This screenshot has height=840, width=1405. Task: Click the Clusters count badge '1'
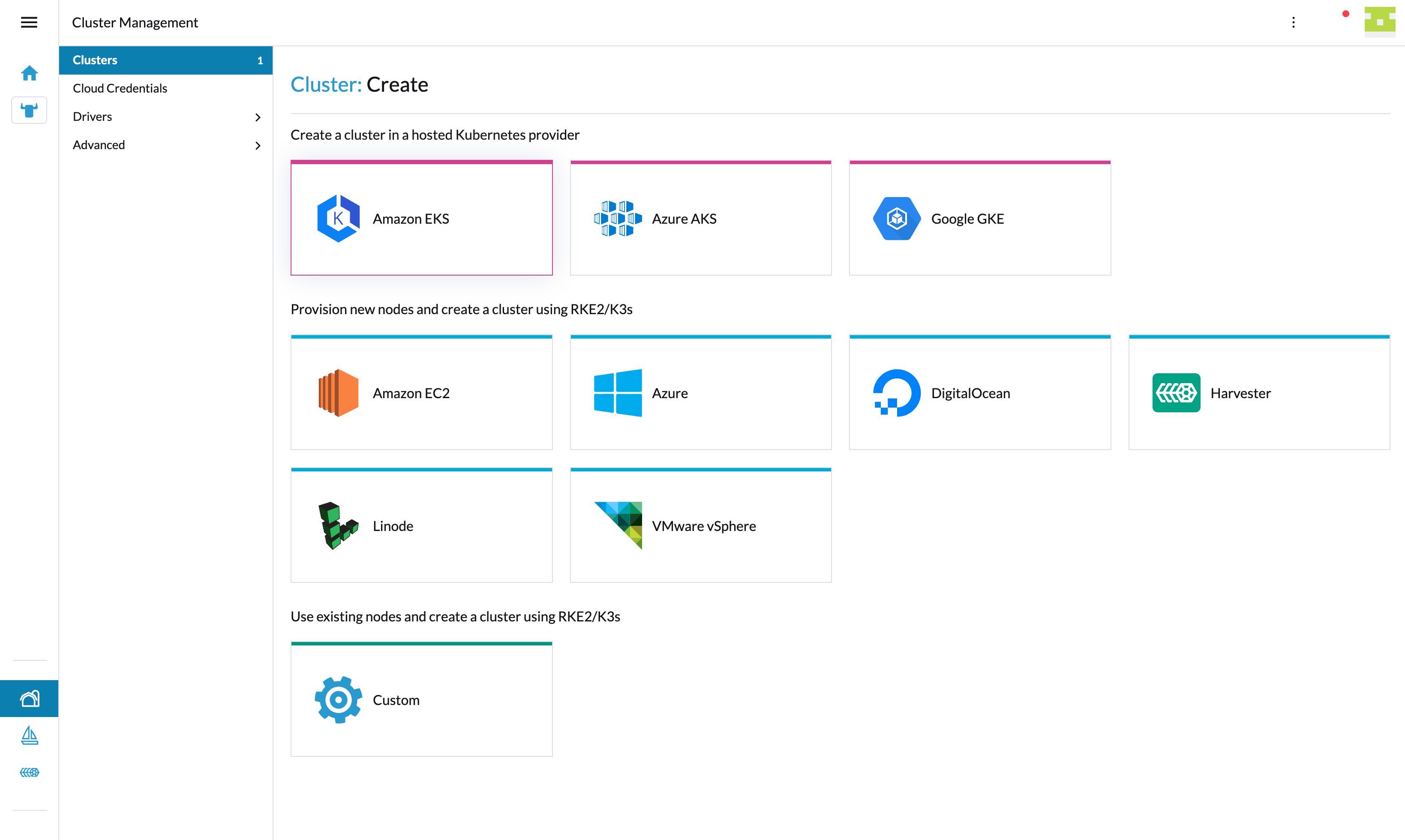click(261, 60)
